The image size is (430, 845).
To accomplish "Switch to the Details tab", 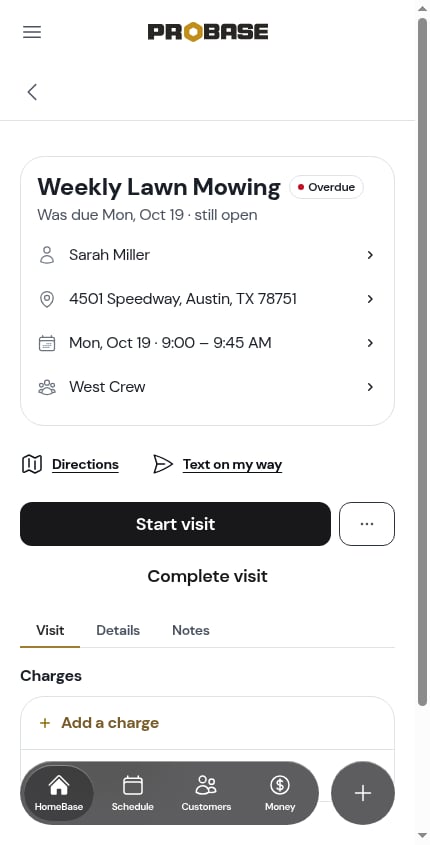I will (x=118, y=630).
